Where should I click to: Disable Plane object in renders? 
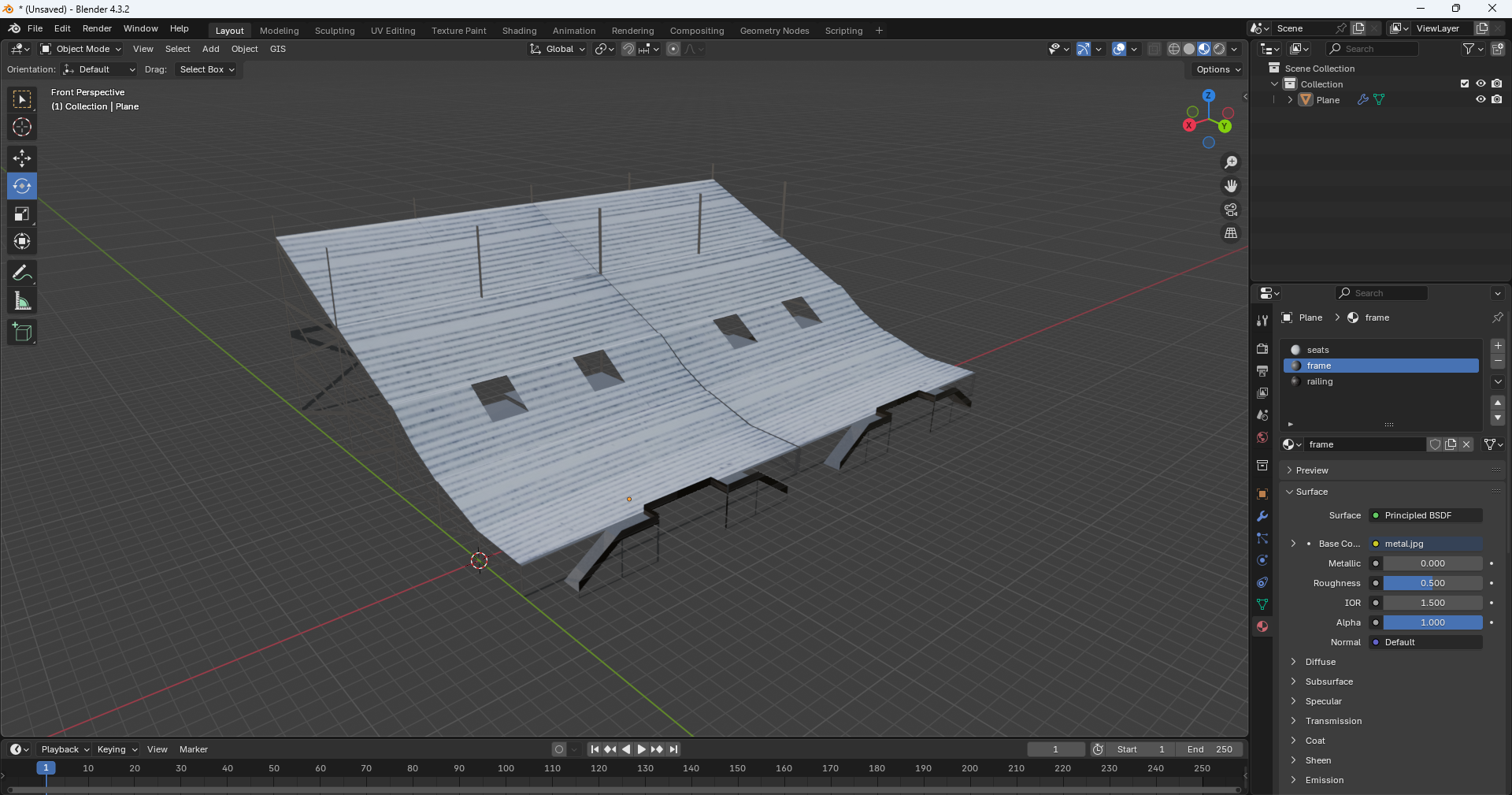[x=1497, y=100]
